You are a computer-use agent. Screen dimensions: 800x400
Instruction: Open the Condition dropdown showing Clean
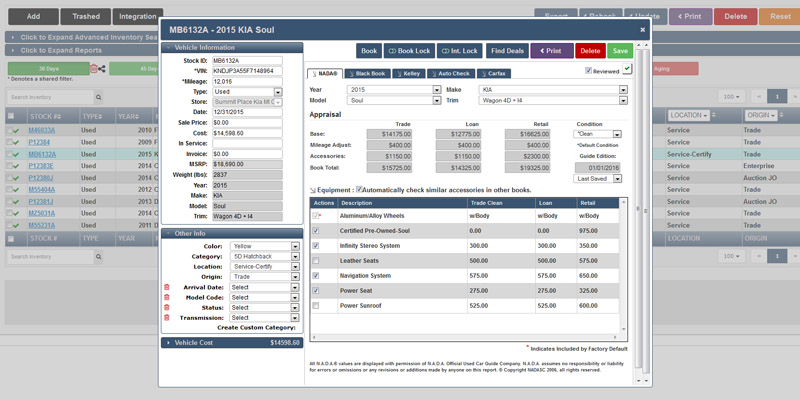tap(597, 134)
